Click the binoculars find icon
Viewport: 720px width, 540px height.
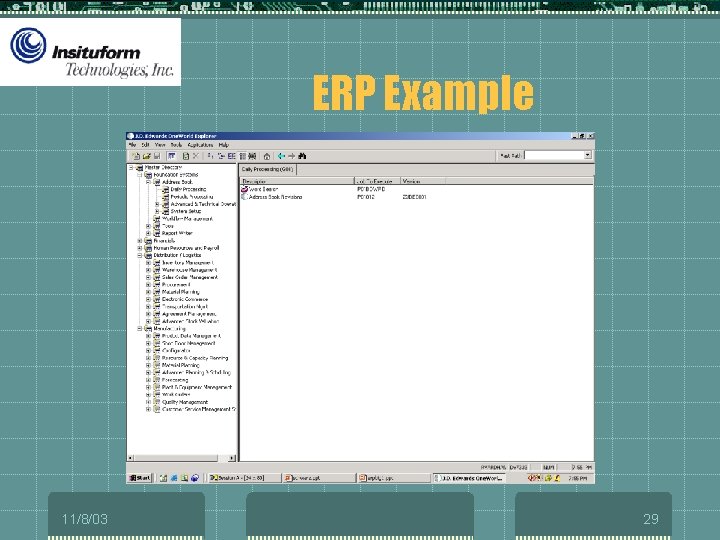point(302,156)
